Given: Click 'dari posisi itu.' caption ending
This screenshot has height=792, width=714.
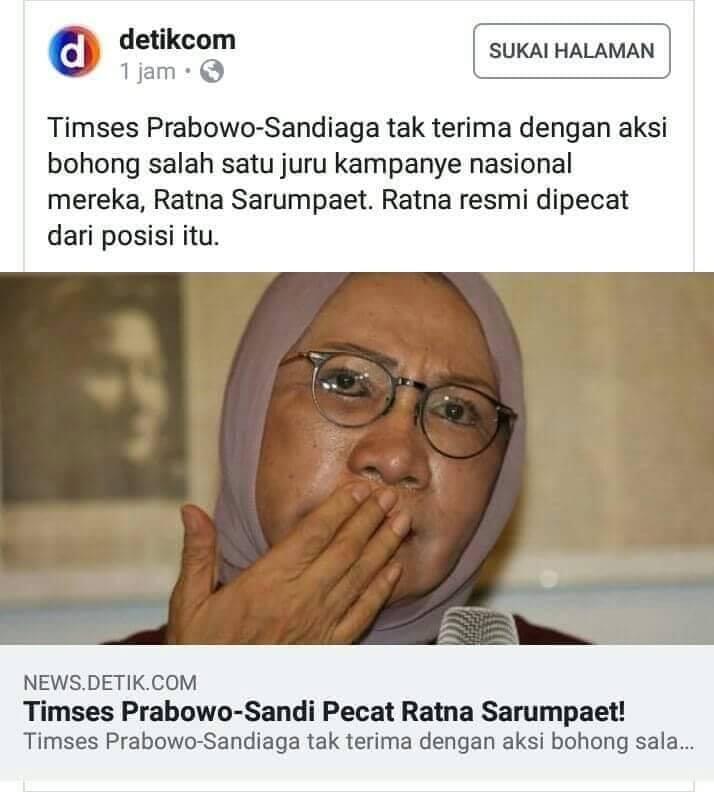Looking at the screenshot, I should [x=133, y=236].
